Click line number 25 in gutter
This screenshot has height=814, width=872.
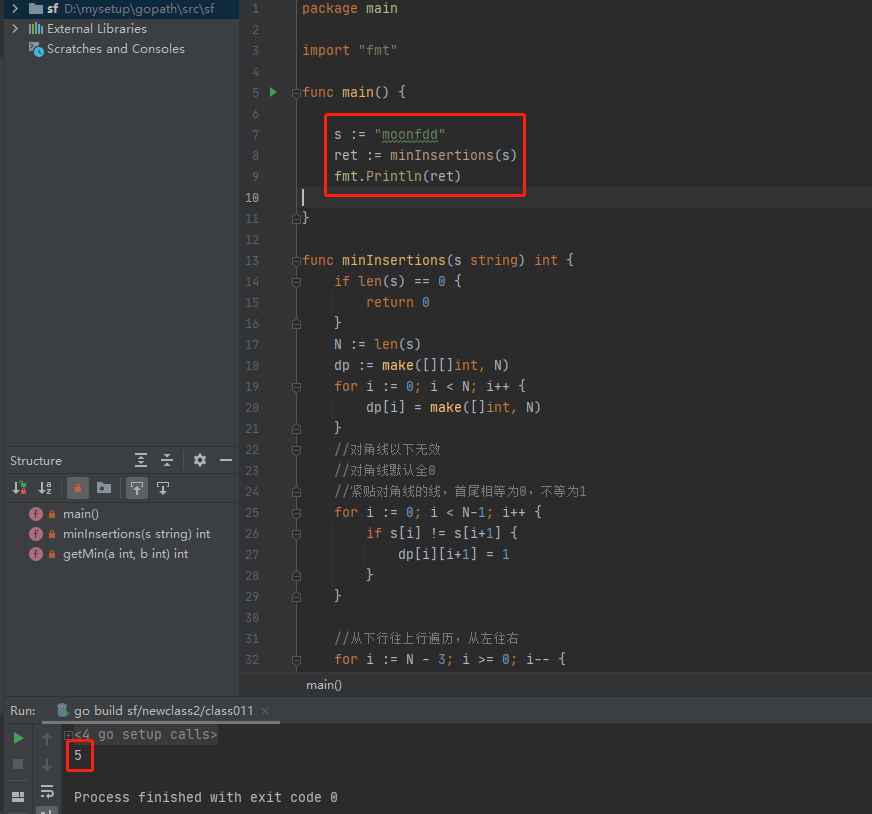252,513
